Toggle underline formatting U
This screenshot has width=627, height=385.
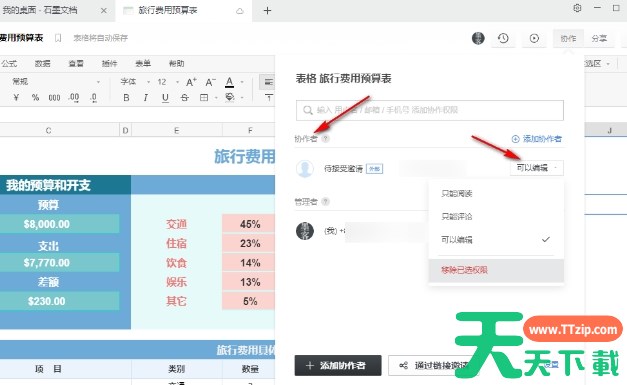pyautogui.click(x=165, y=98)
